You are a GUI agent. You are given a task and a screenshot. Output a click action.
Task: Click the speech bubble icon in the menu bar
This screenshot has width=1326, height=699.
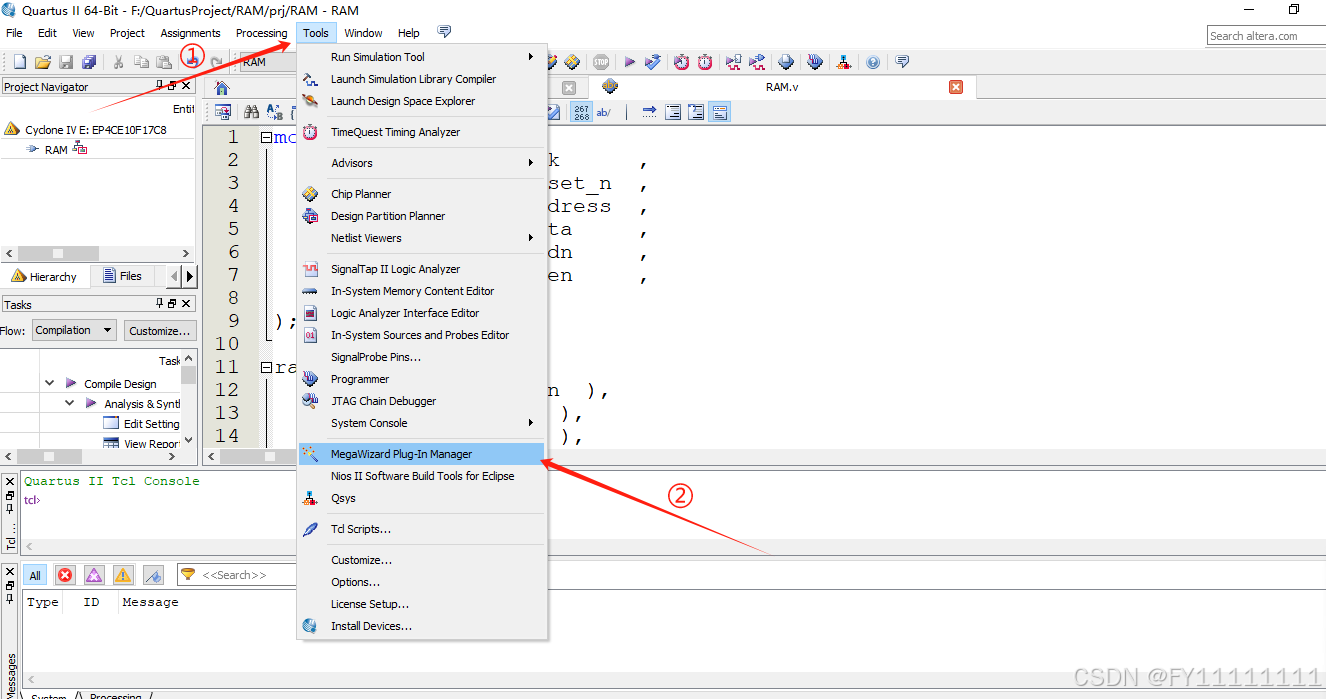point(444,32)
